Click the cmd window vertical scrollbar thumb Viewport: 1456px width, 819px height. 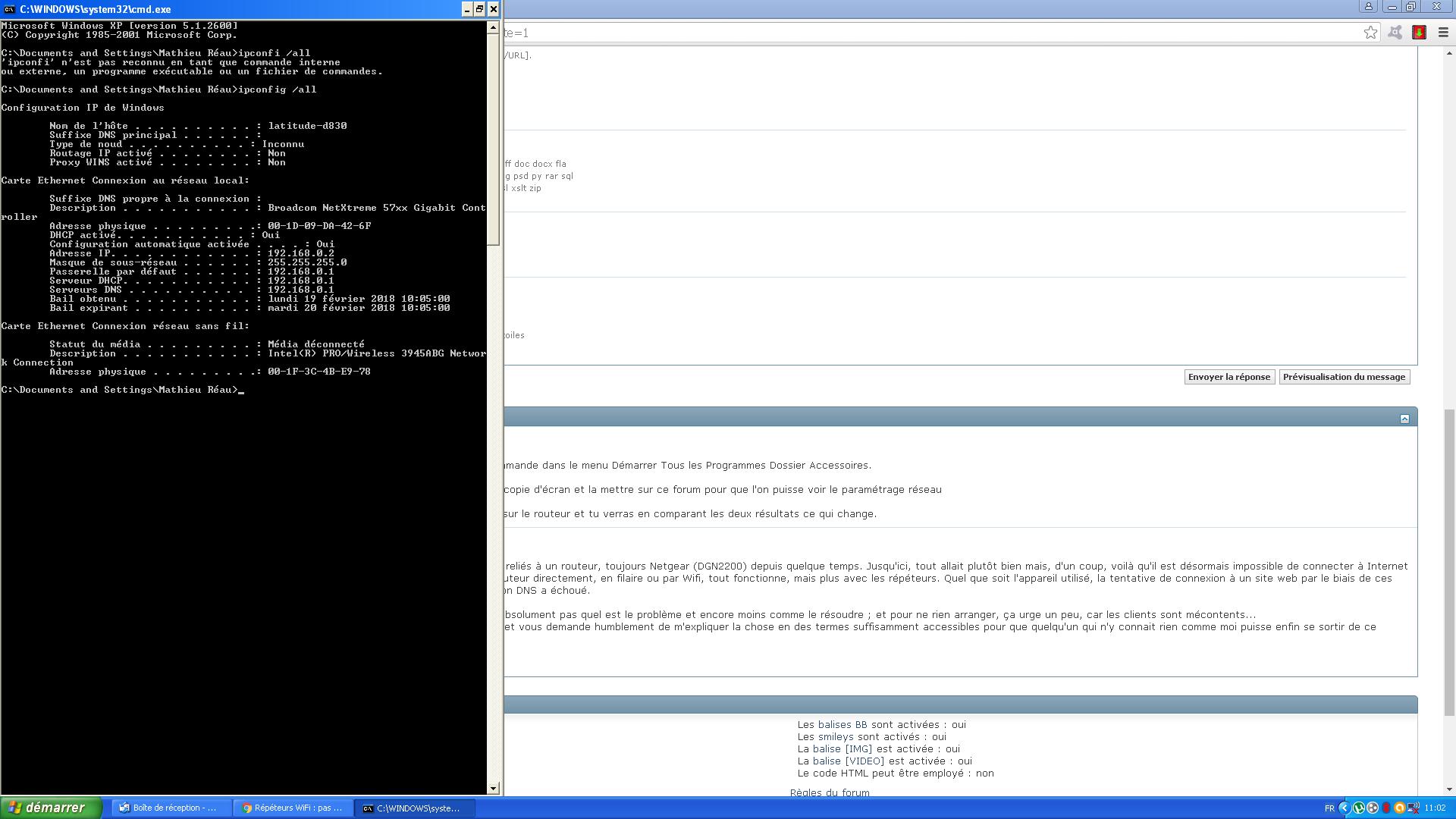[x=493, y=140]
